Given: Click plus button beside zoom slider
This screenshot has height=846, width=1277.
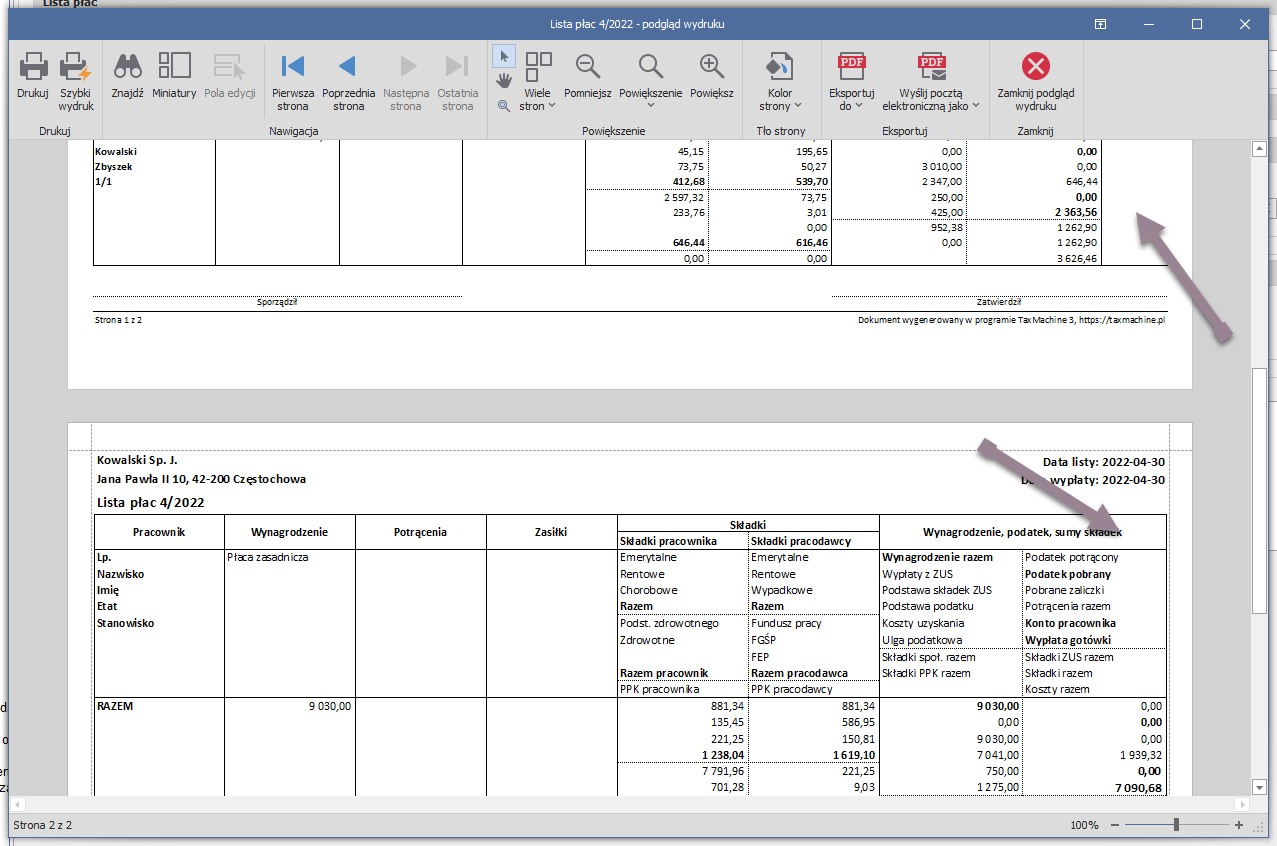Looking at the screenshot, I should [x=1239, y=825].
